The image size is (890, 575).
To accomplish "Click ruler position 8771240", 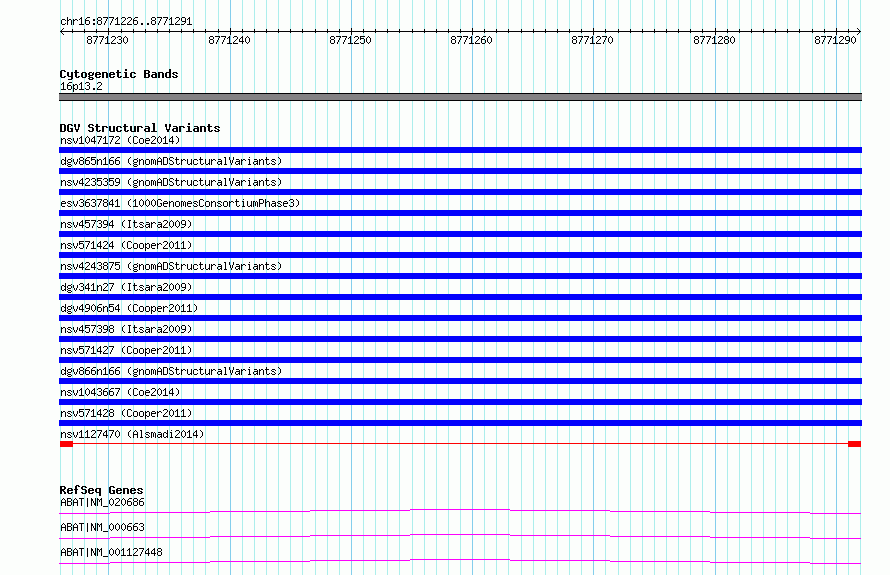I will click(x=229, y=40).
